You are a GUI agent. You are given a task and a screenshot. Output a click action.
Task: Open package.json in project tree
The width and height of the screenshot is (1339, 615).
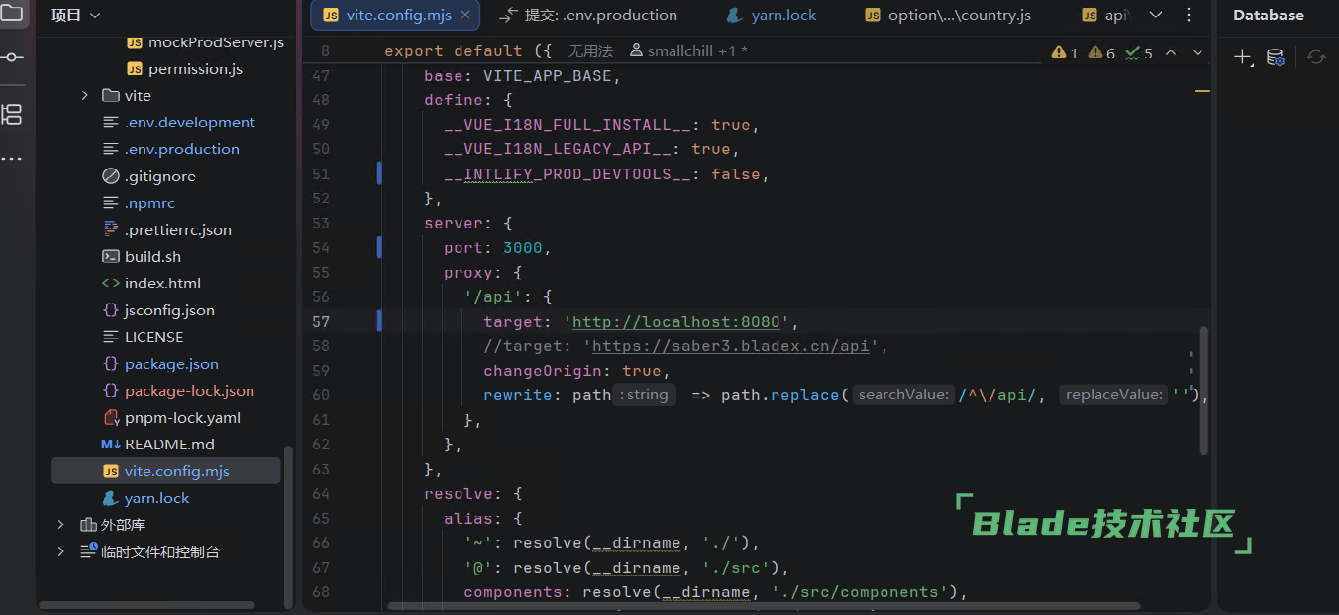[x=171, y=364]
